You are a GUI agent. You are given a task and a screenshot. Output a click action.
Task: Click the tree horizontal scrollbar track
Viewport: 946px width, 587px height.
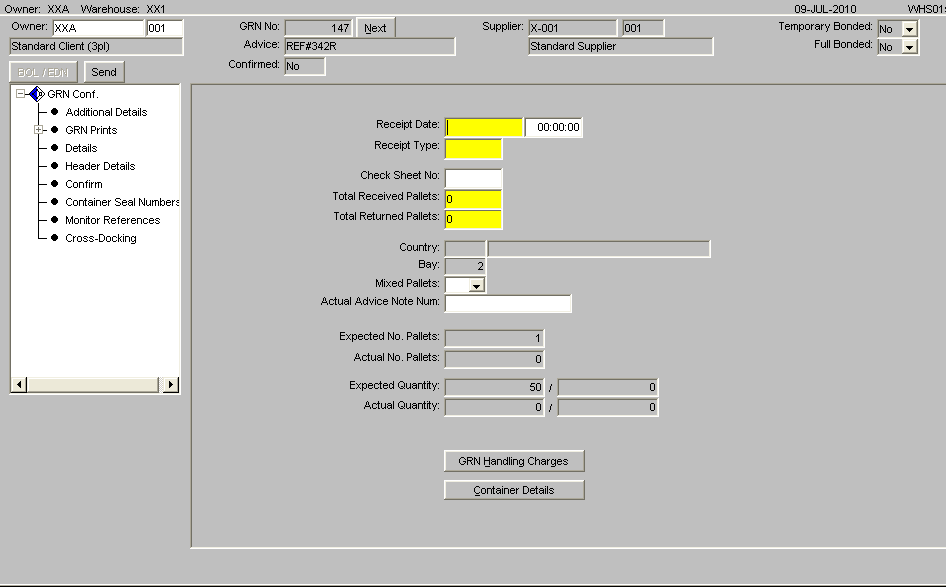[x=95, y=384]
